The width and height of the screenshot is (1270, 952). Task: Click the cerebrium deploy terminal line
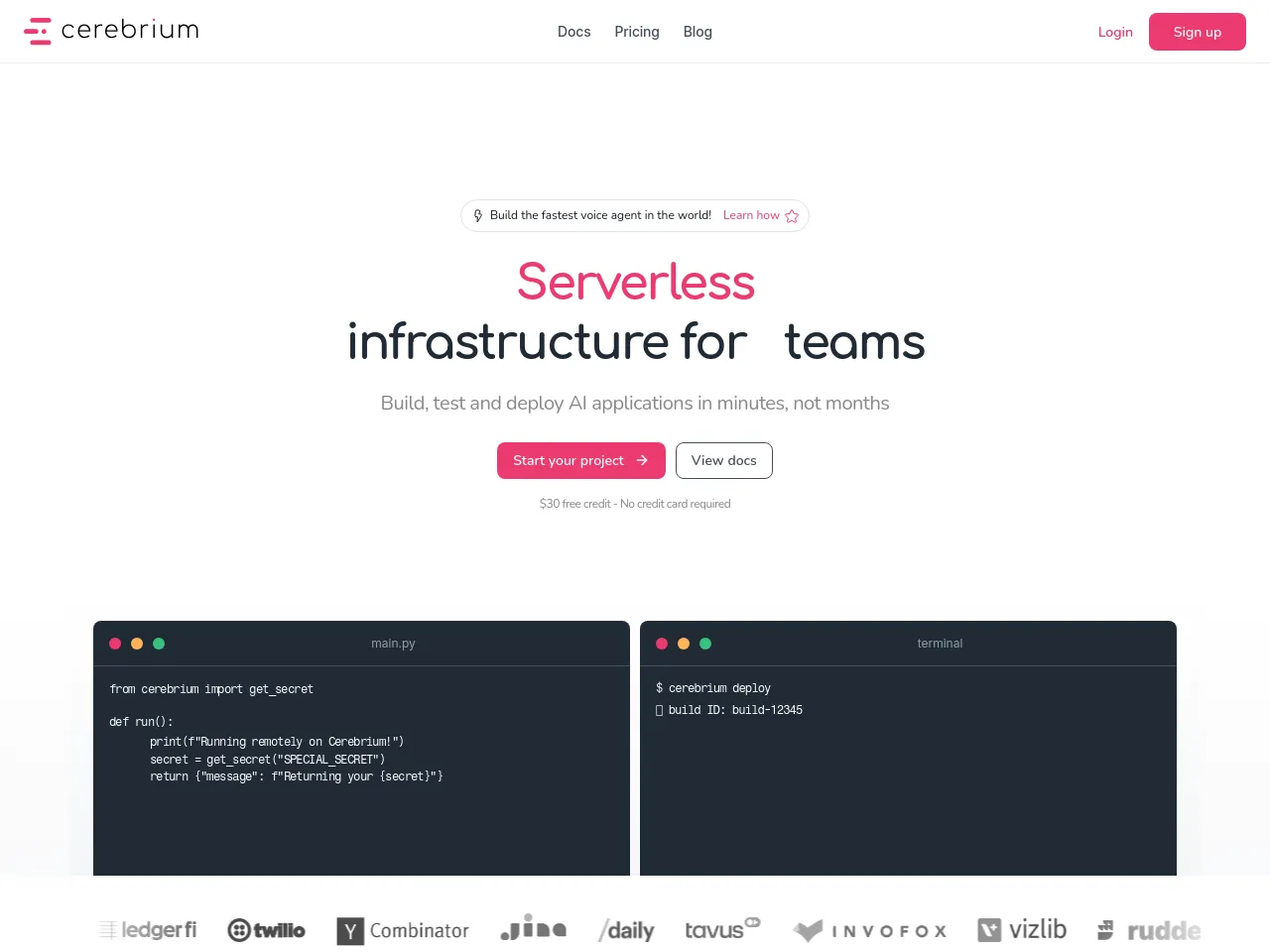713,688
